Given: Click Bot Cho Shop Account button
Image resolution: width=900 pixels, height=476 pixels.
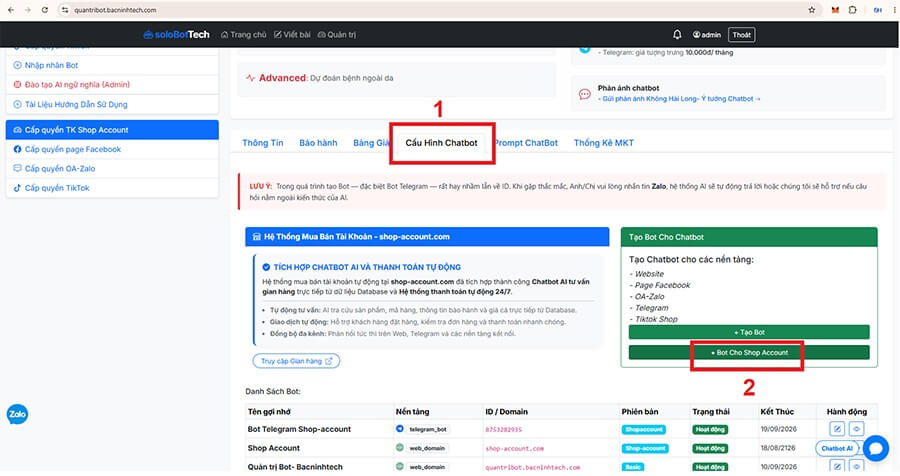Looking at the screenshot, I should [749, 353].
